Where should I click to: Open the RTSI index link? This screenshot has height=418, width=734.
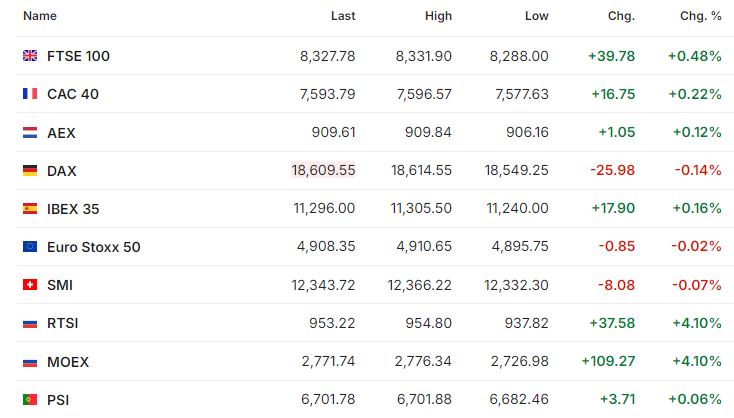coord(63,323)
